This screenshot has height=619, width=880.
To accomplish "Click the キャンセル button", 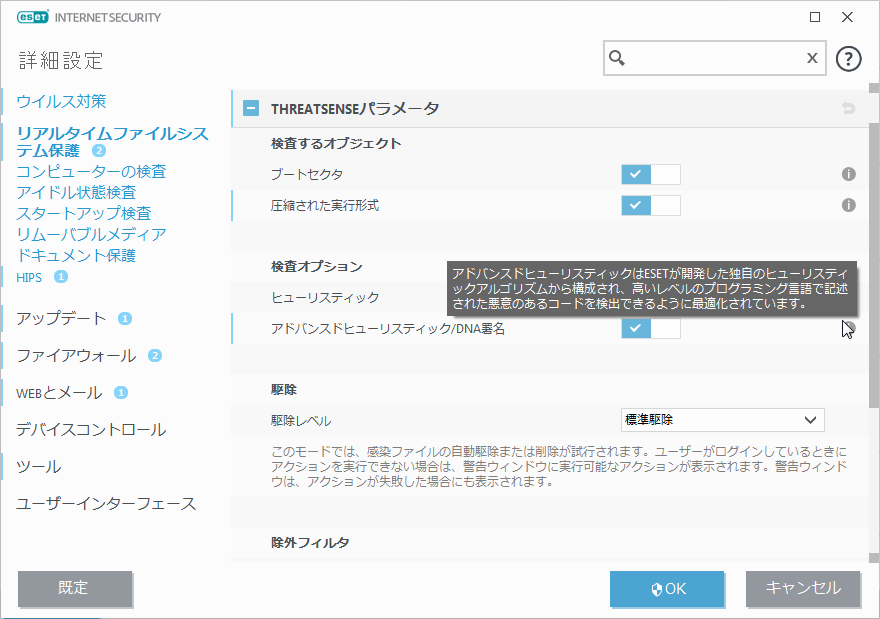I will click(x=803, y=589).
